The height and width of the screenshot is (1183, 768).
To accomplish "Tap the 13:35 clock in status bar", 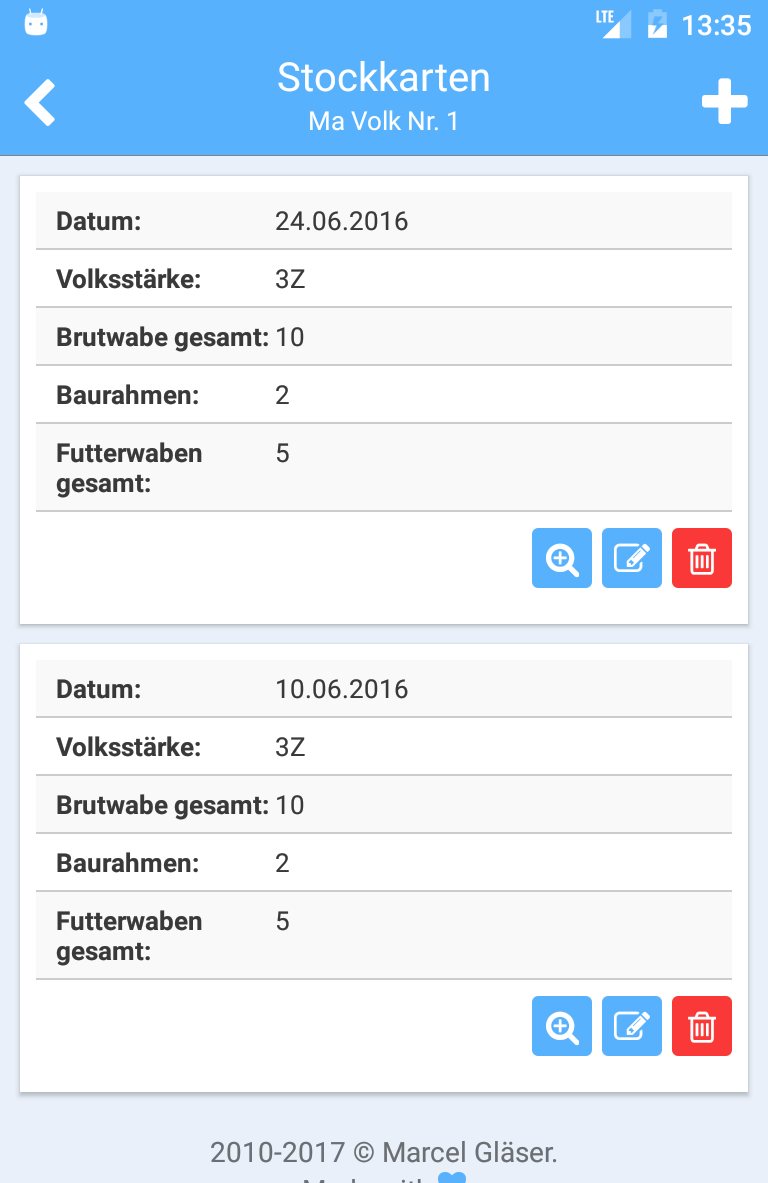I will pyautogui.click(x=716, y=24).
